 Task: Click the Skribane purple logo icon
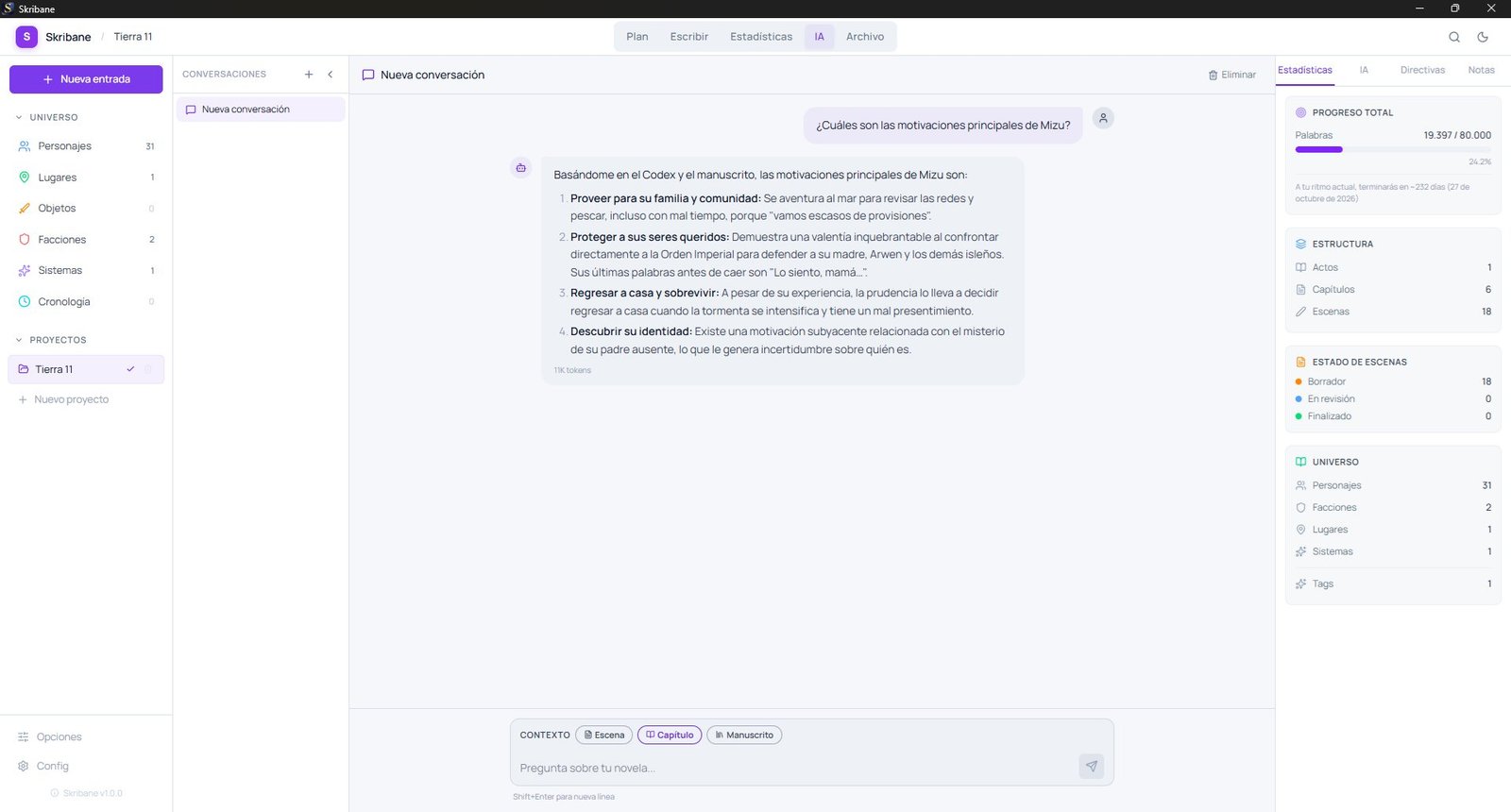coord(26,37)
